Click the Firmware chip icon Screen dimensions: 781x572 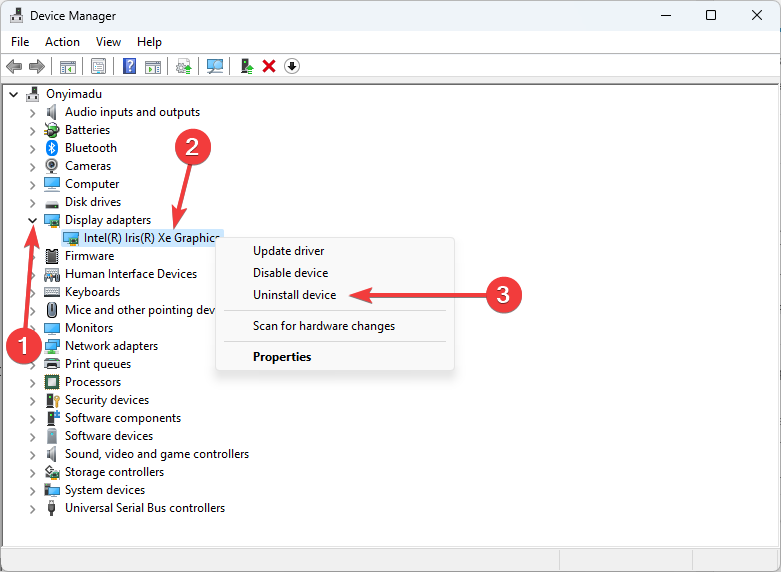[x=52, y=256]
